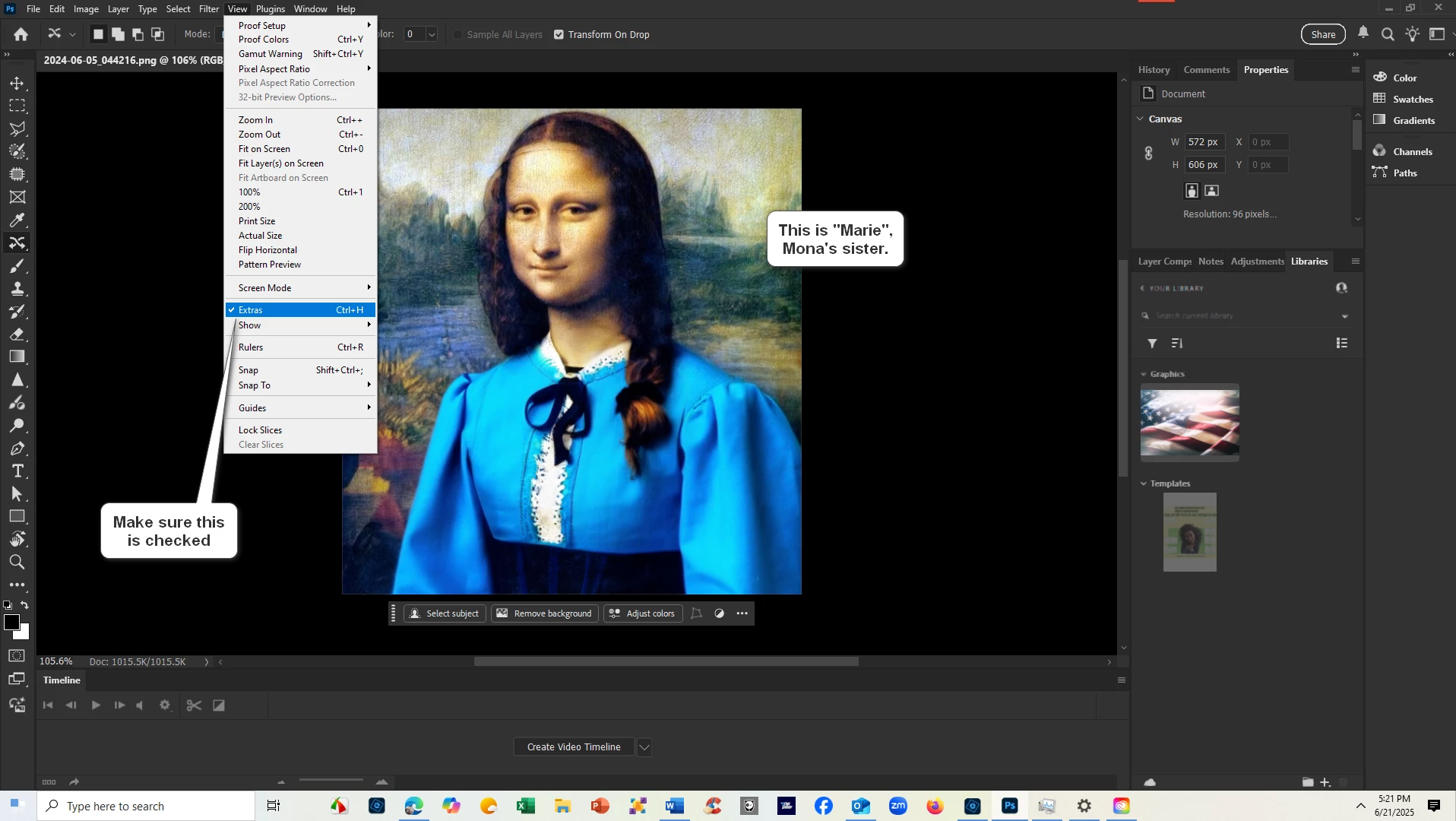
Task: Select the Frame tool
Action: pos(17,197)
